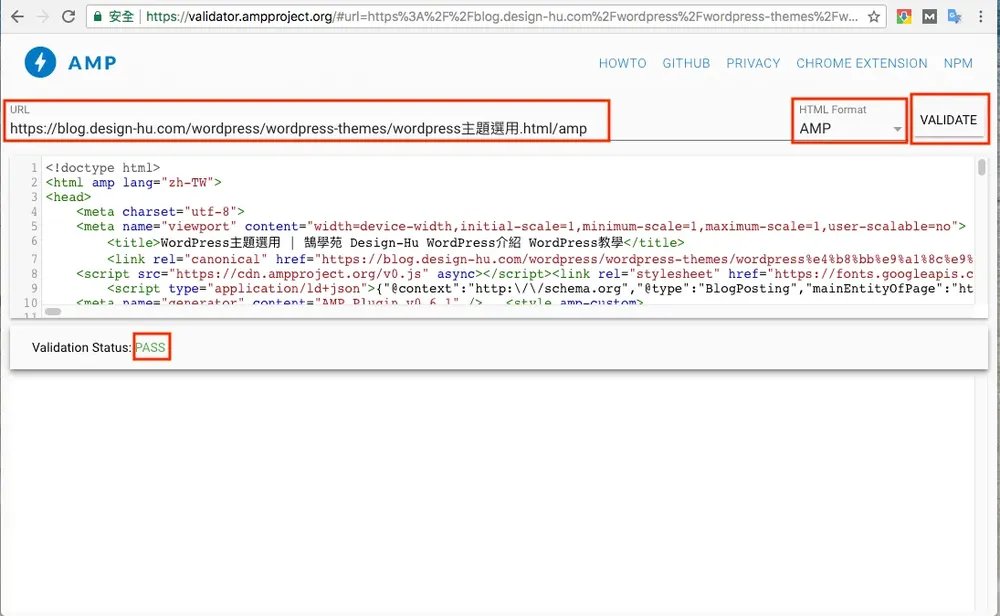Image resolution: width=1000 pixels, height=616 pixels.
Task: Open the GITHUB link
Action: 686,63
